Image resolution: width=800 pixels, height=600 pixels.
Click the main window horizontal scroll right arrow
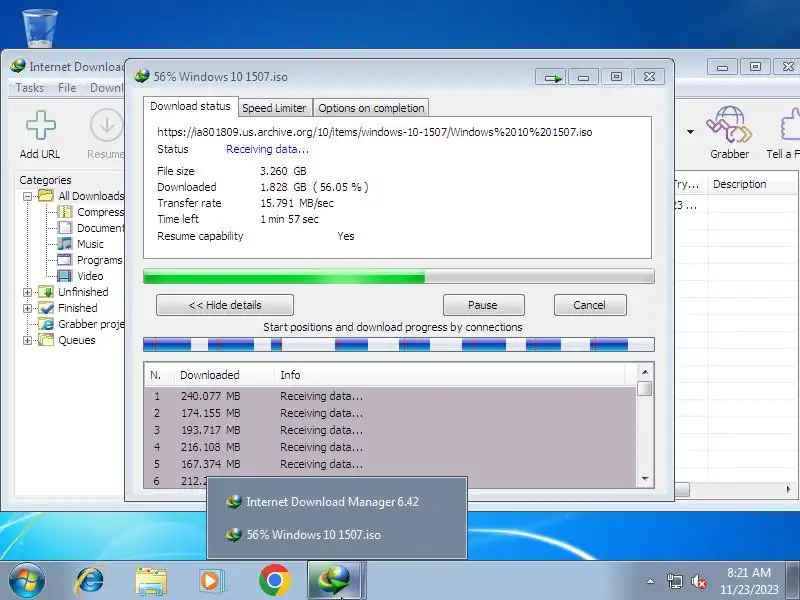click(x=788, y=489)
